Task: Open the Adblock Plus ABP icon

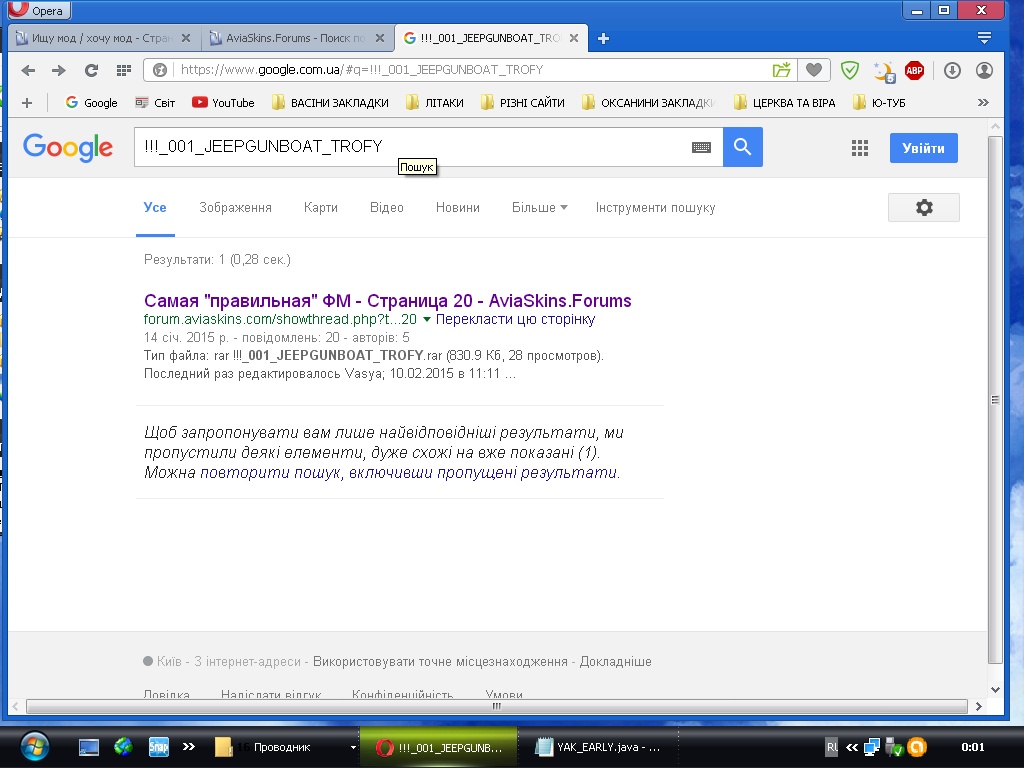Action: pos(914,70)
